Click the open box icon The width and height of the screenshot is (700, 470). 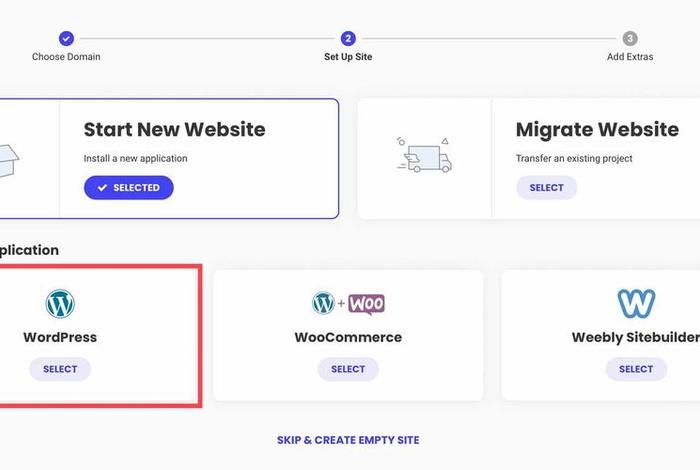8,161
